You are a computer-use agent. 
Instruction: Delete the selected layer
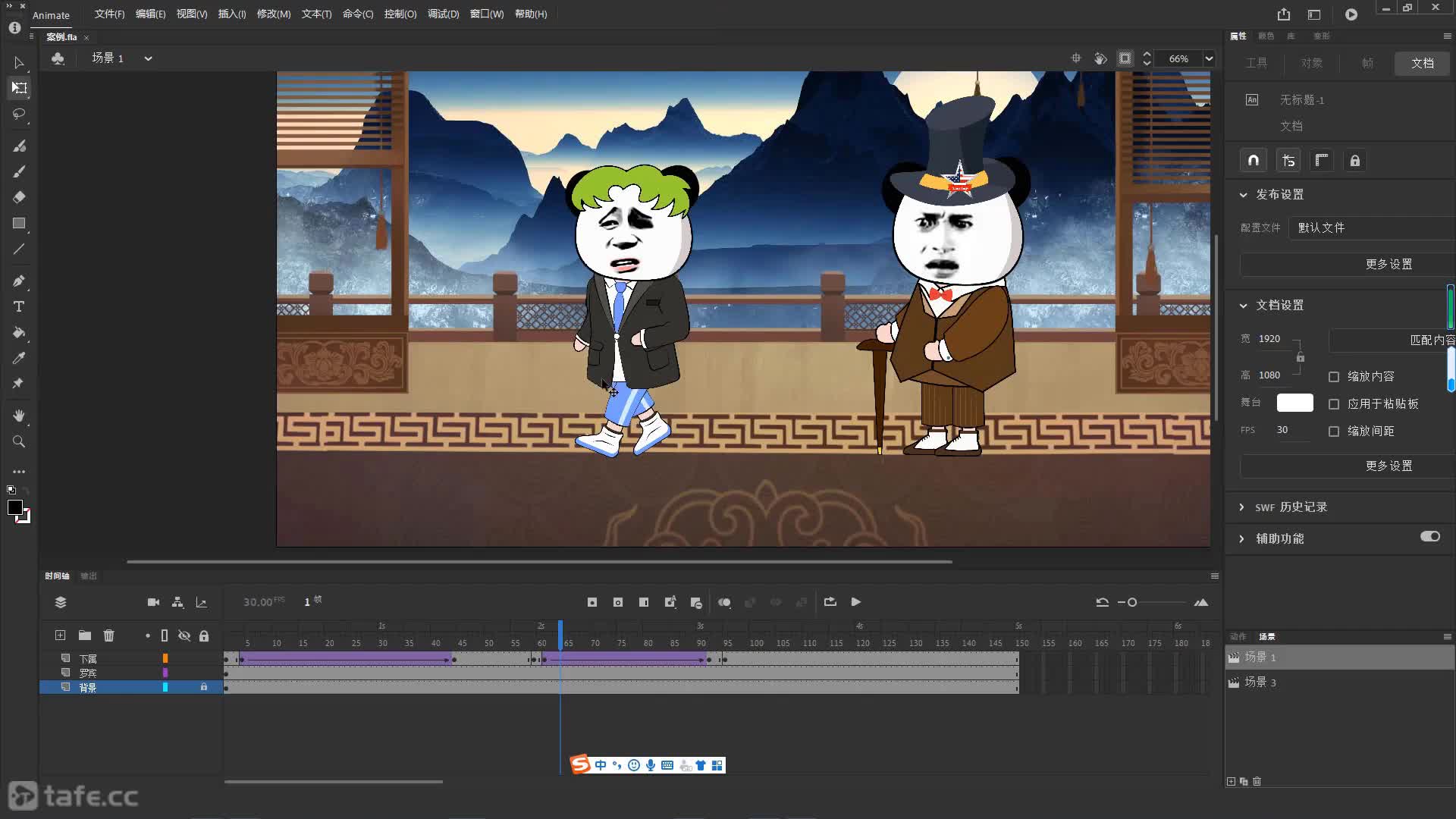[109, 635]
